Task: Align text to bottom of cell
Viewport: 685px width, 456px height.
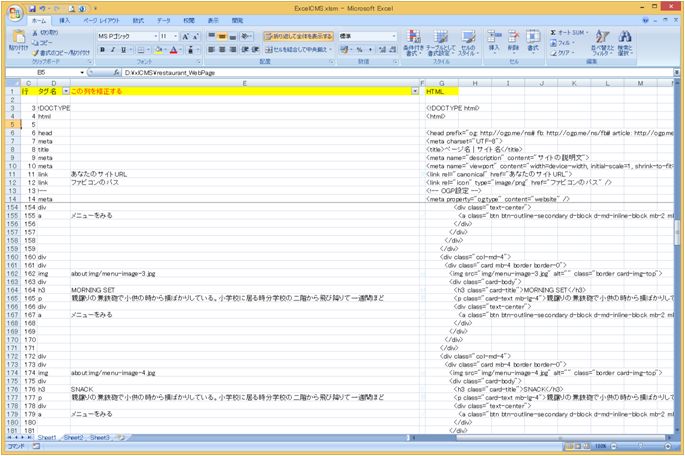Action: (232, 36)
